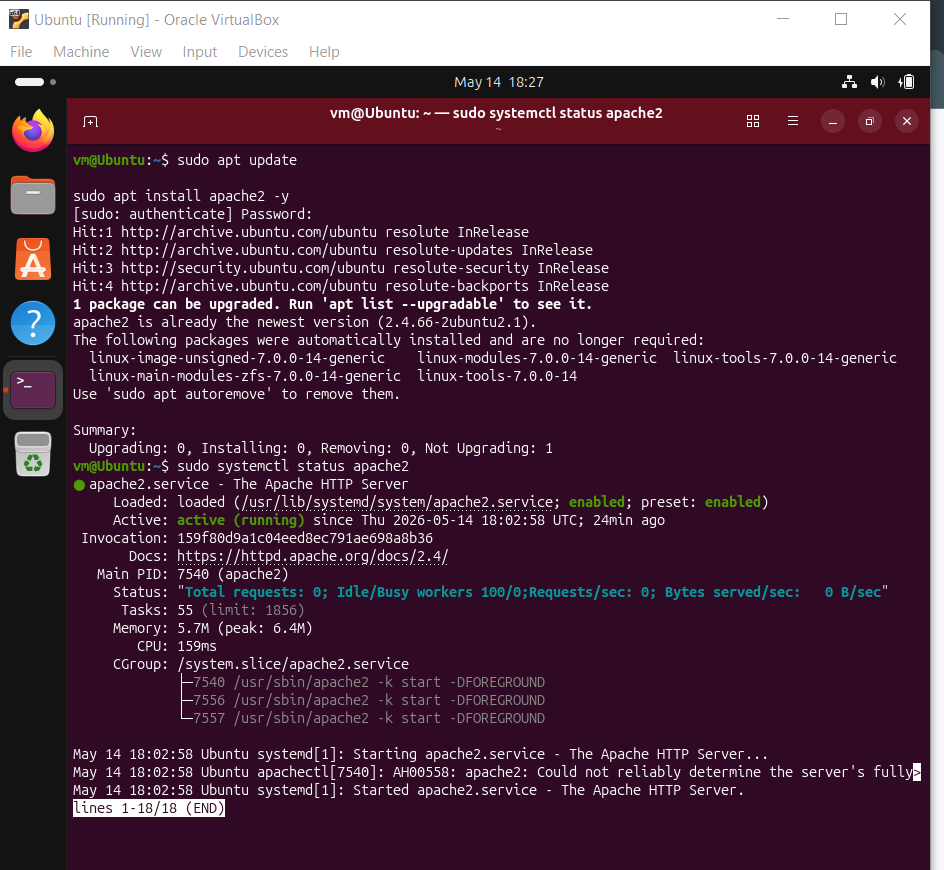This screenshot has height=870, width=944.
Task: Minimize the VirtualBox window
Action: (x=783, y=19)
